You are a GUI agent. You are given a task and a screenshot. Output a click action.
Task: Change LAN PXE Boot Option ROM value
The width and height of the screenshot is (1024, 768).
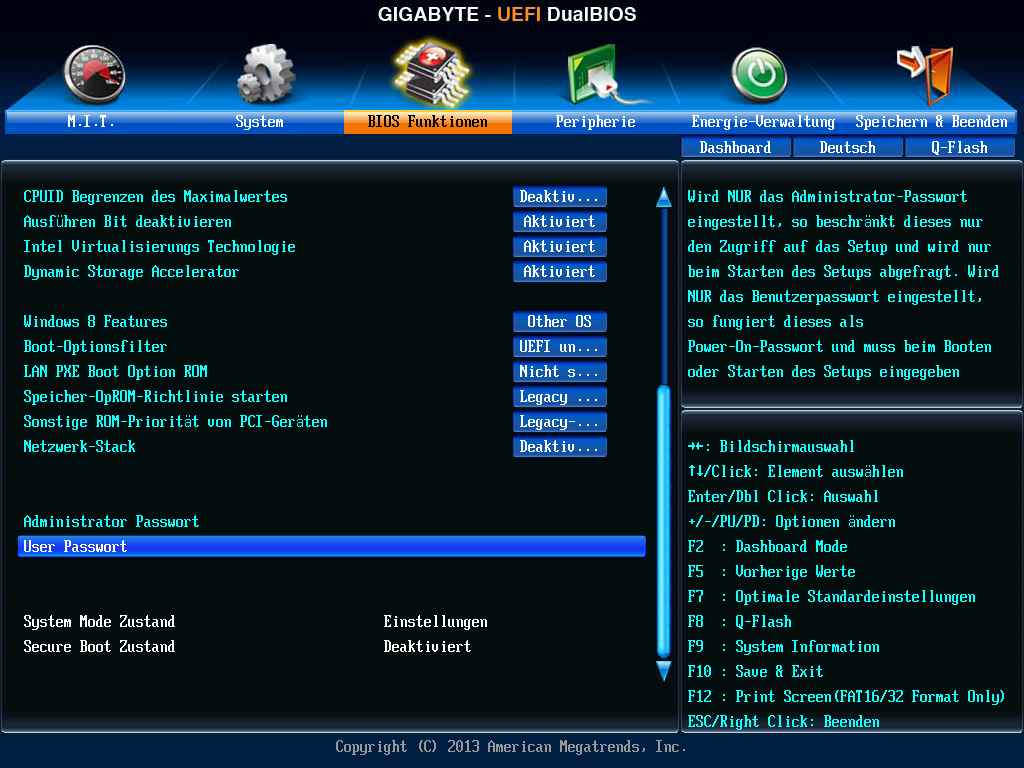(x=560, y=372)
